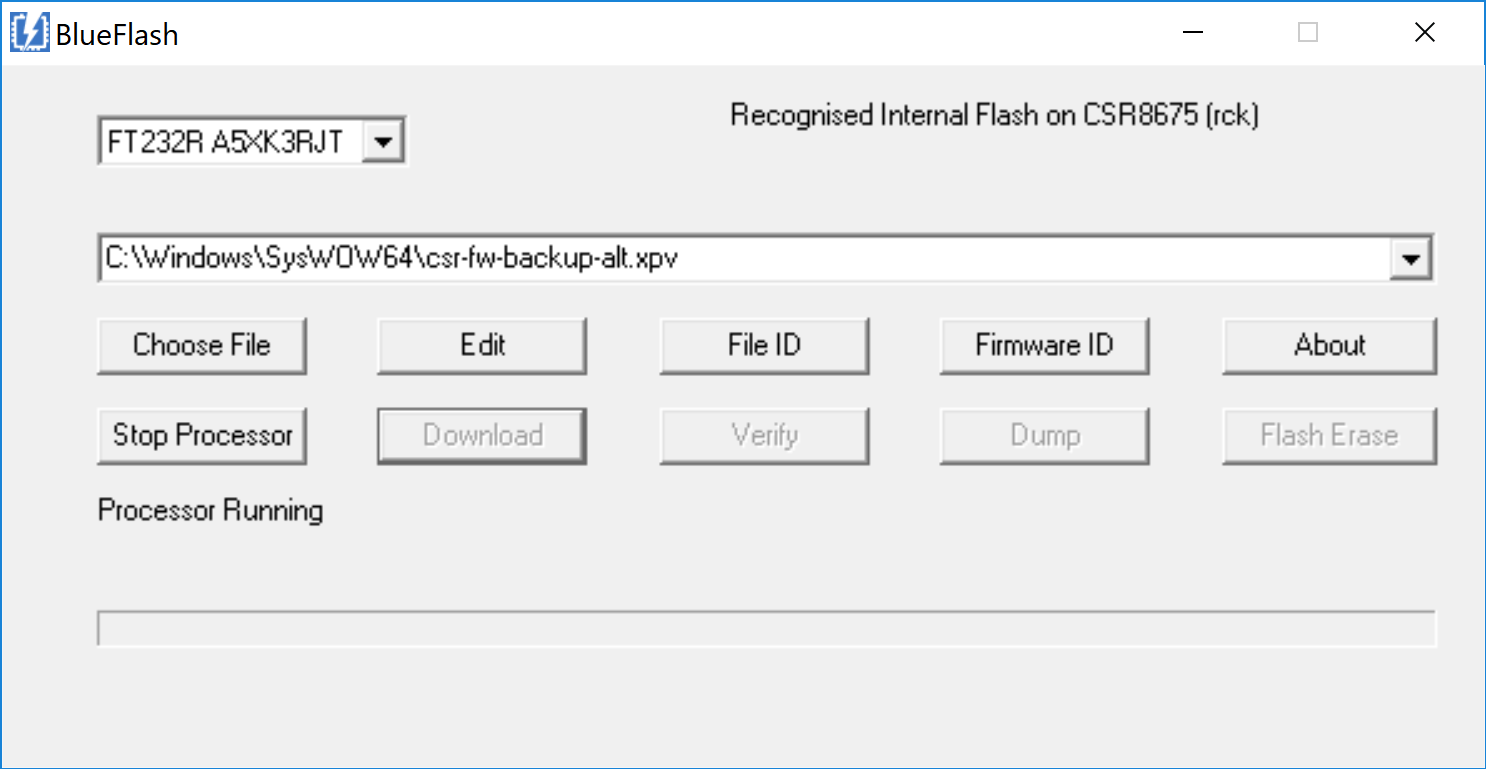Click the empty progress bar
The height and width of the screenshot is (769, 1486).
tap(766, 629)
